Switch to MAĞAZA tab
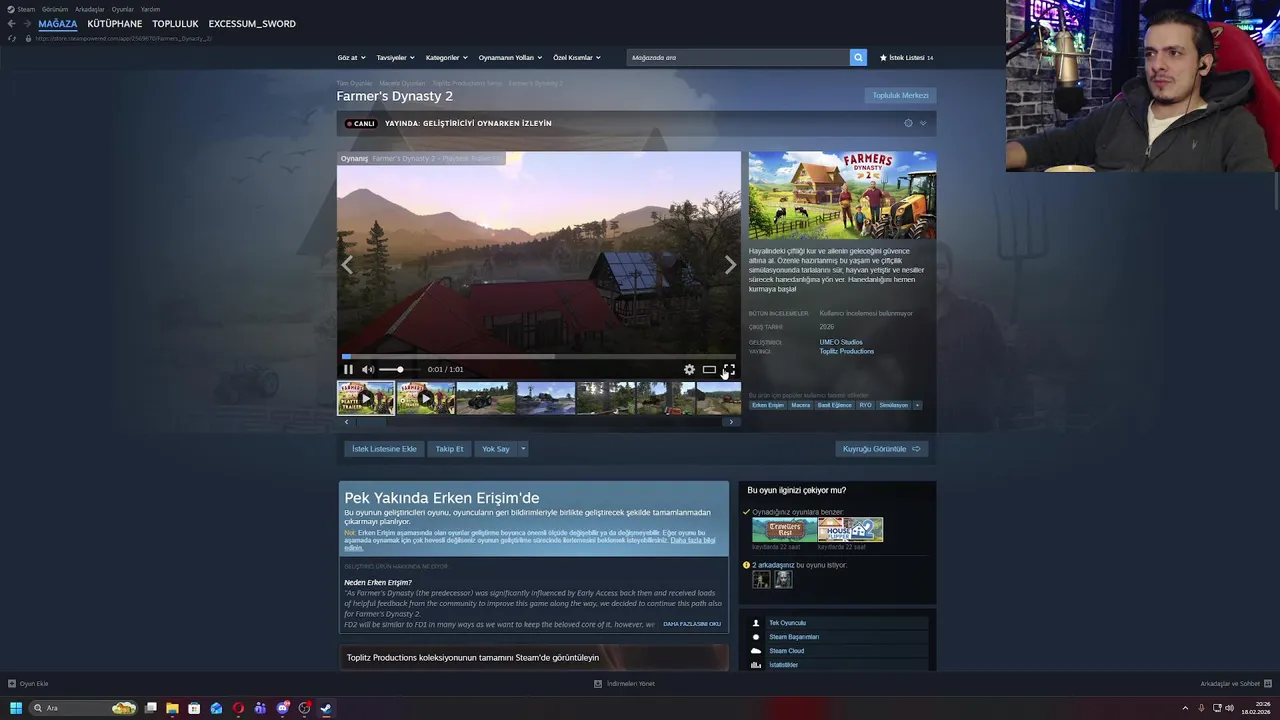This screenshot has width=1280, height=720. tap(57, 23)
